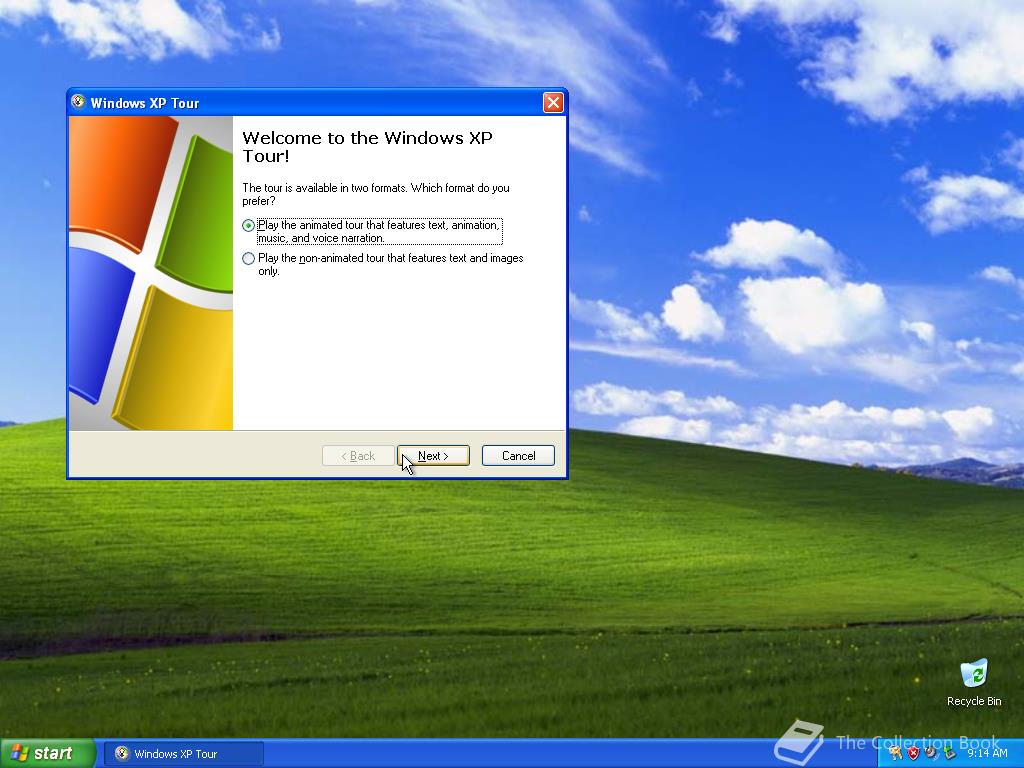Open the Recycle Bin desktop icon
1024x768 pixels.
(x=974, y=682)
